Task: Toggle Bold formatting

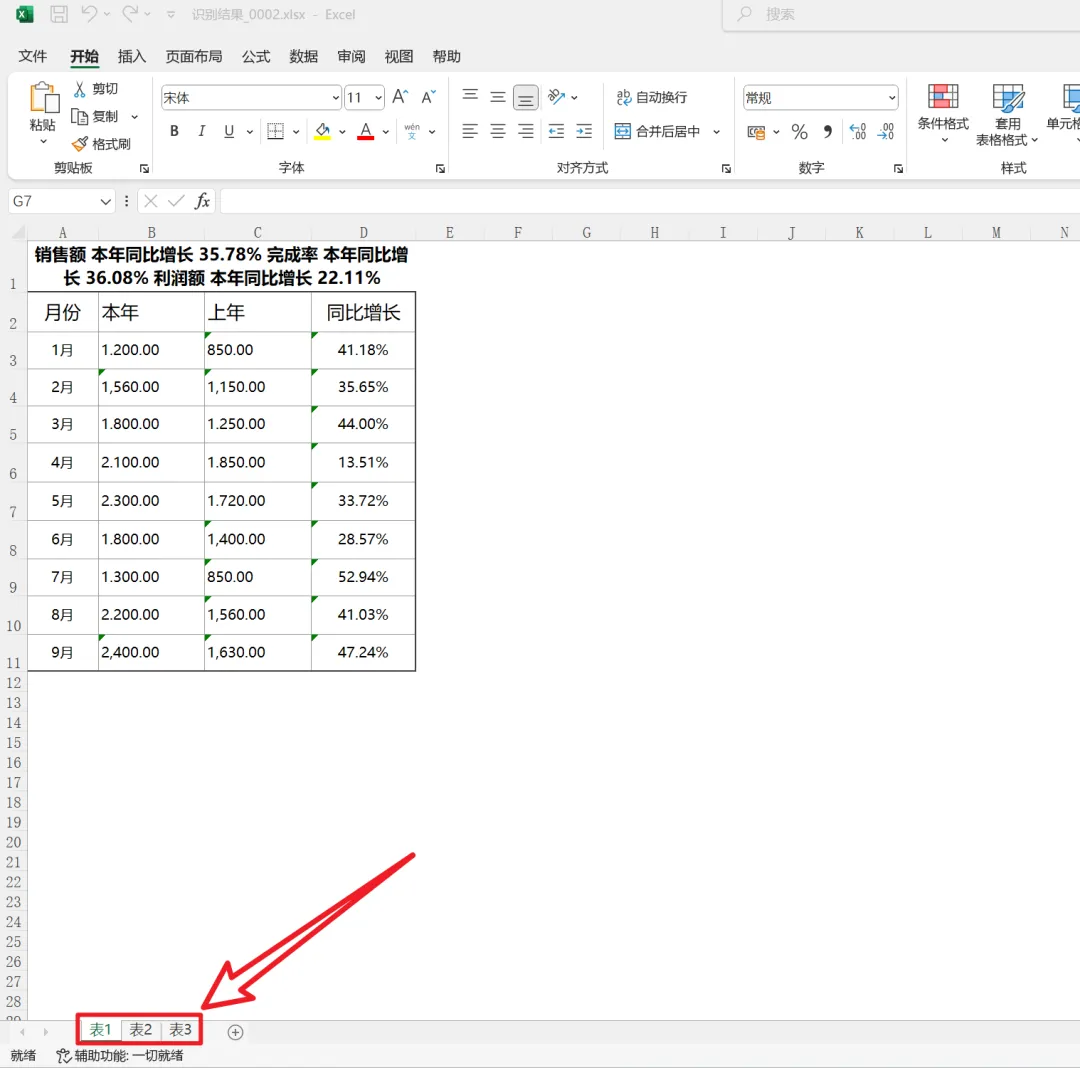Action: click(x=174, y=131)
